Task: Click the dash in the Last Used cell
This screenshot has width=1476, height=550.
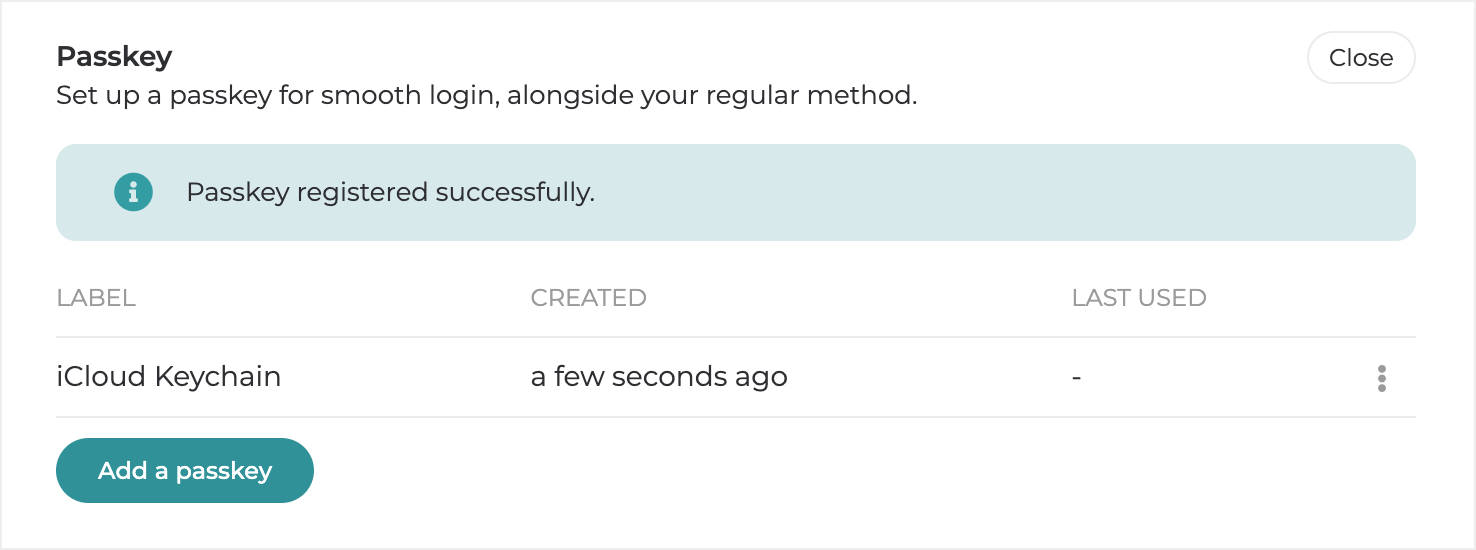Action: 1077,378
